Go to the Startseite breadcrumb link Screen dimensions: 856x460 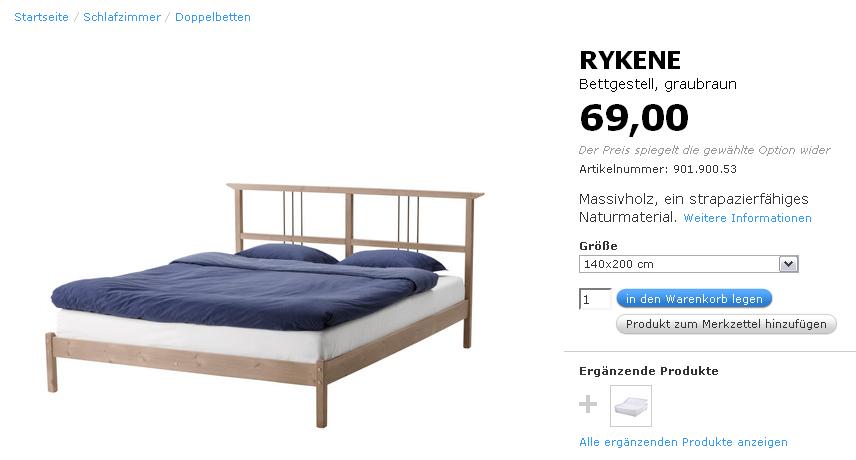click(x=41, y=17)
